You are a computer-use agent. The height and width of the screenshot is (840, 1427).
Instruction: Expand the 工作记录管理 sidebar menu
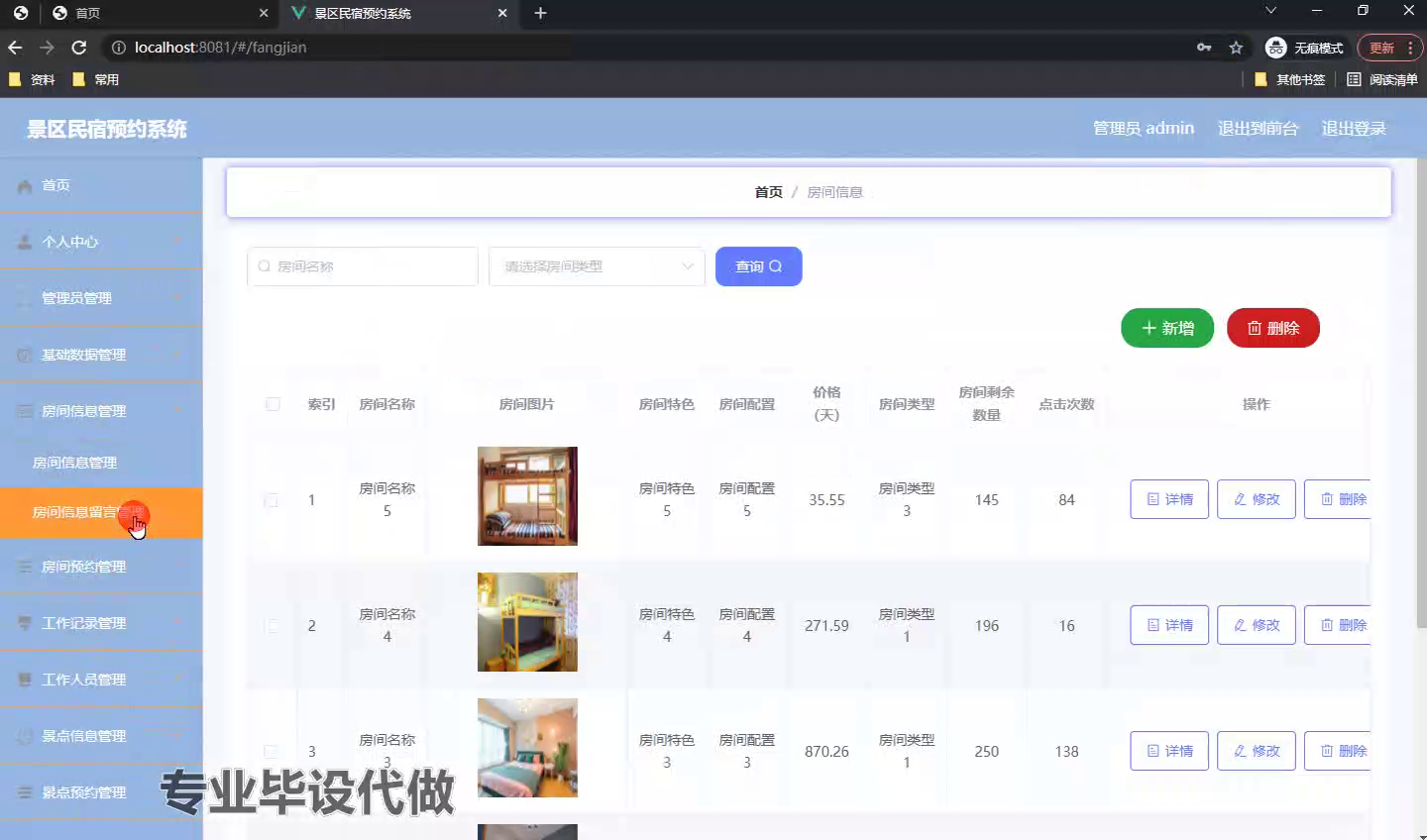(101, 623)
